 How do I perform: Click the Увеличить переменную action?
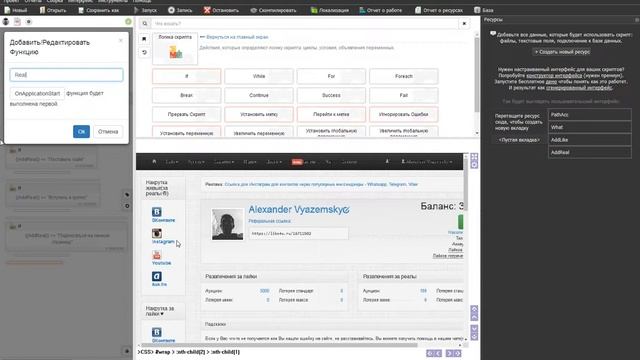click(x=259, y=132)
